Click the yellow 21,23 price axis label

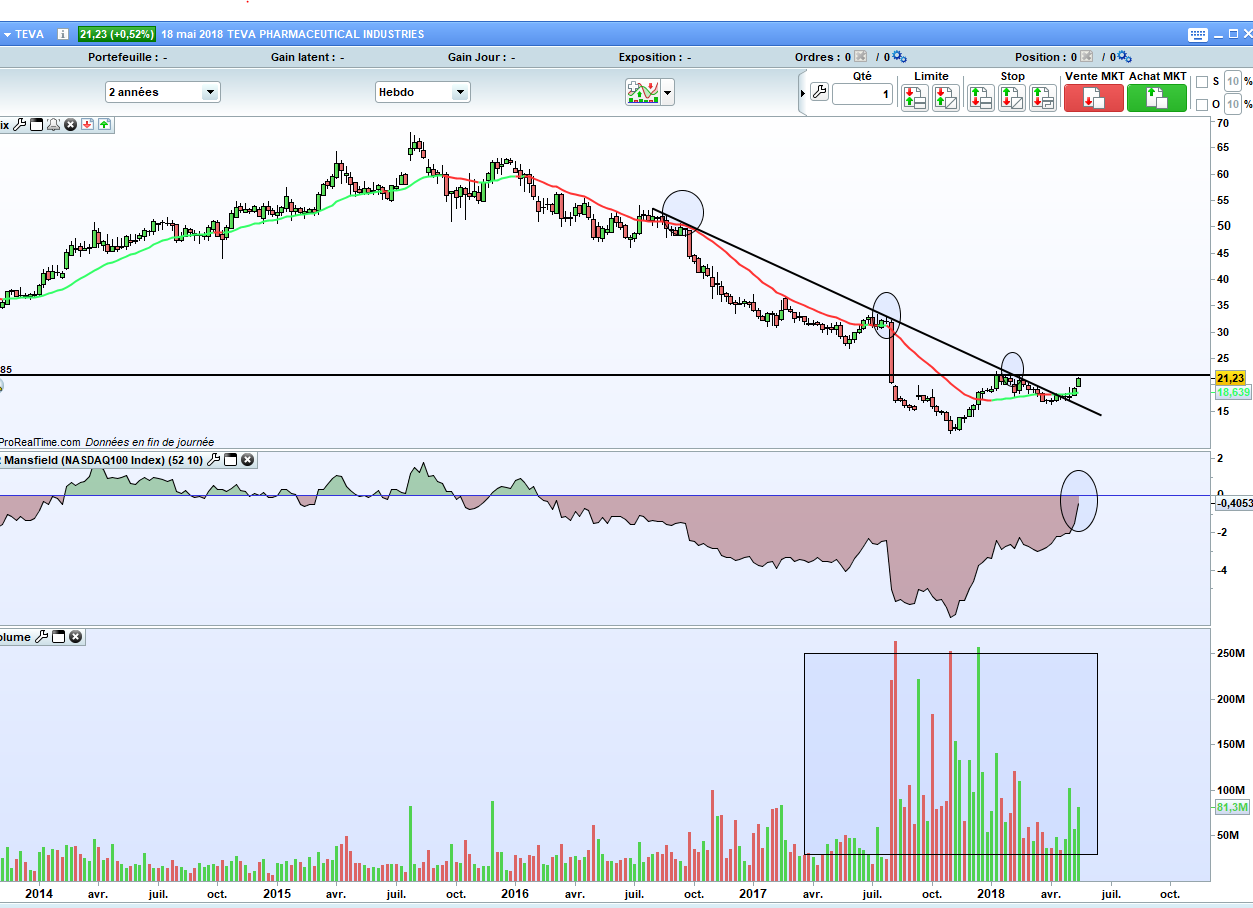1231,378
